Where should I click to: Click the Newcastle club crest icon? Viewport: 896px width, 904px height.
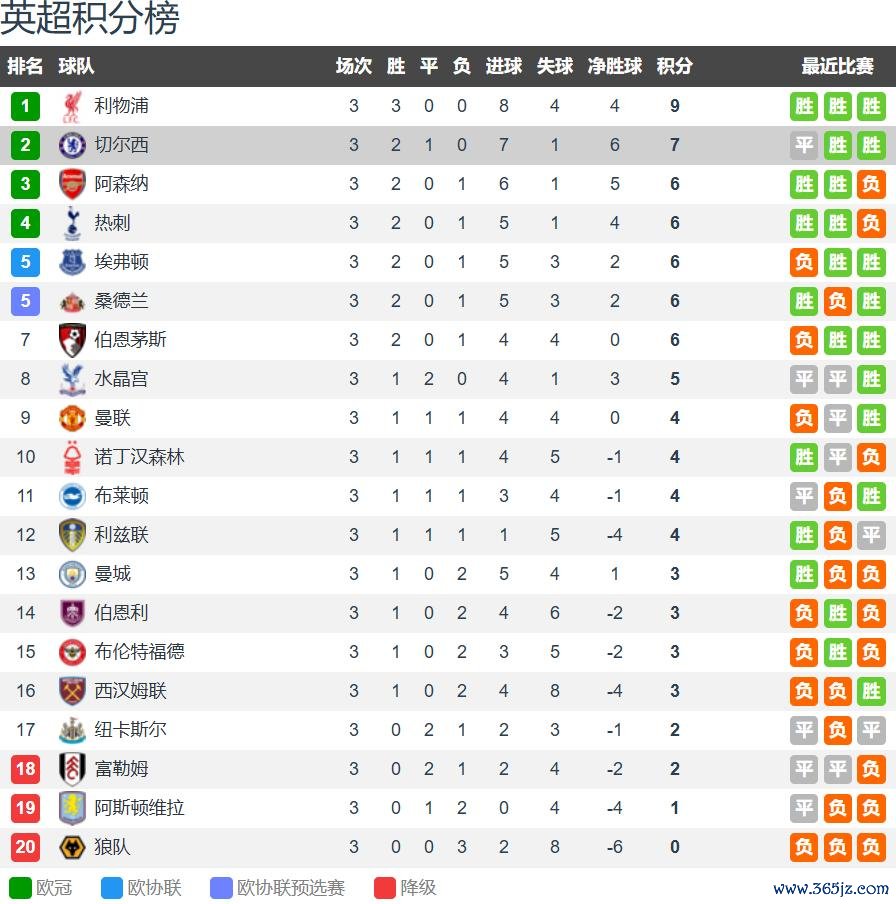click(72, 730)
